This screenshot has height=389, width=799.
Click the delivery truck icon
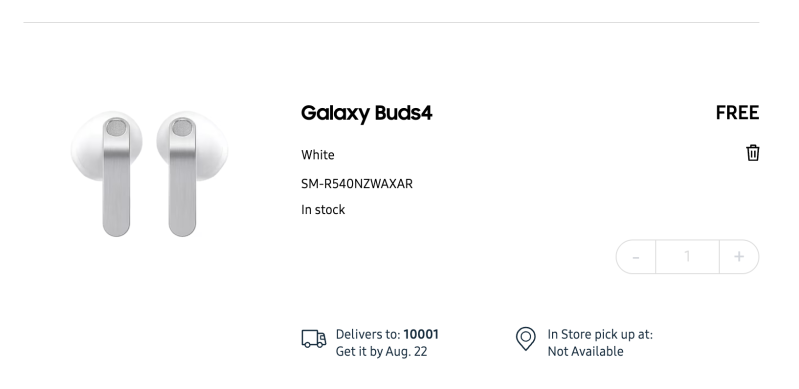point(313,339)
